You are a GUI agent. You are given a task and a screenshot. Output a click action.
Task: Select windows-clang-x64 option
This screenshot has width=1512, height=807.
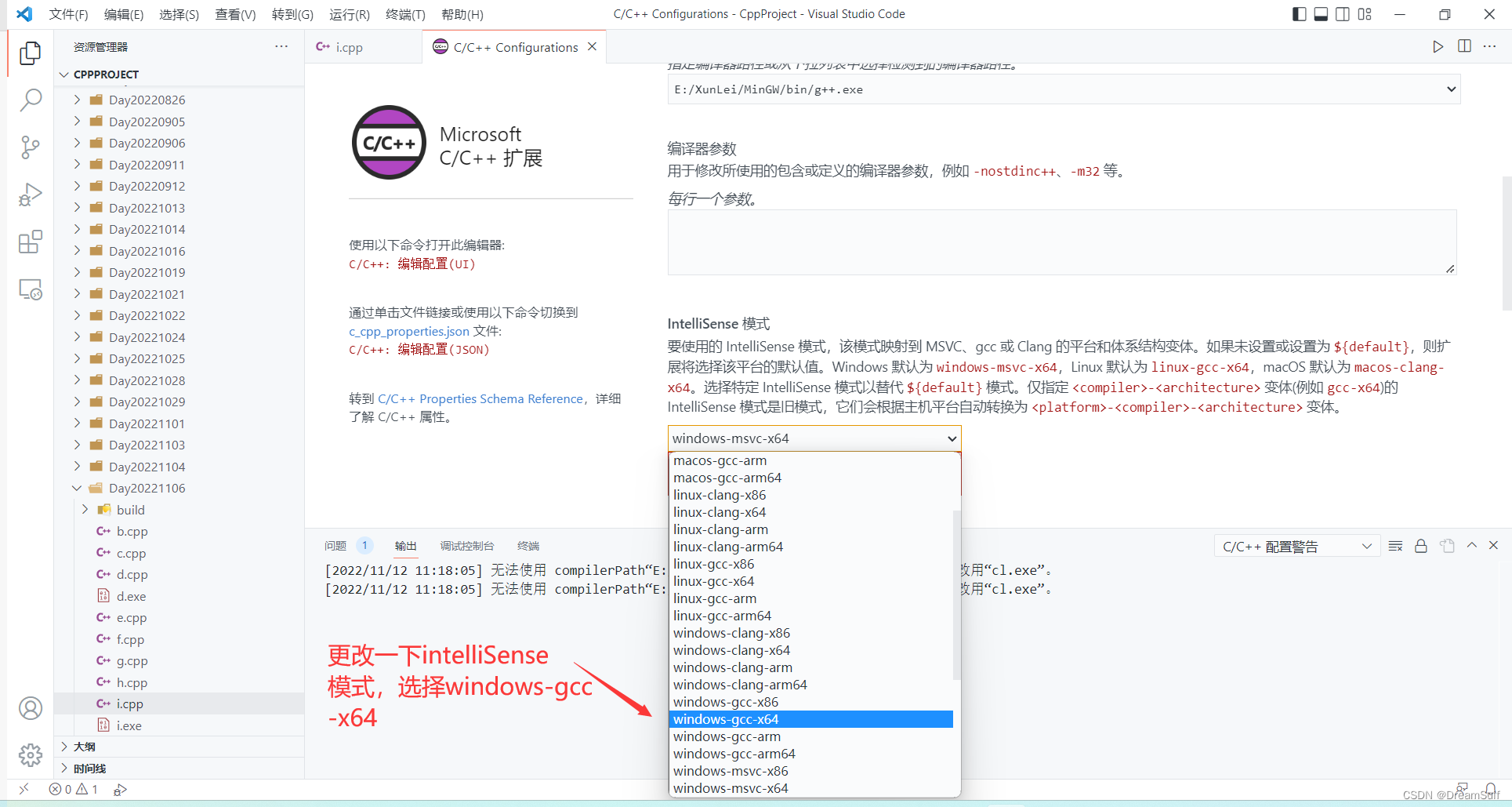[x=811, y=650]
